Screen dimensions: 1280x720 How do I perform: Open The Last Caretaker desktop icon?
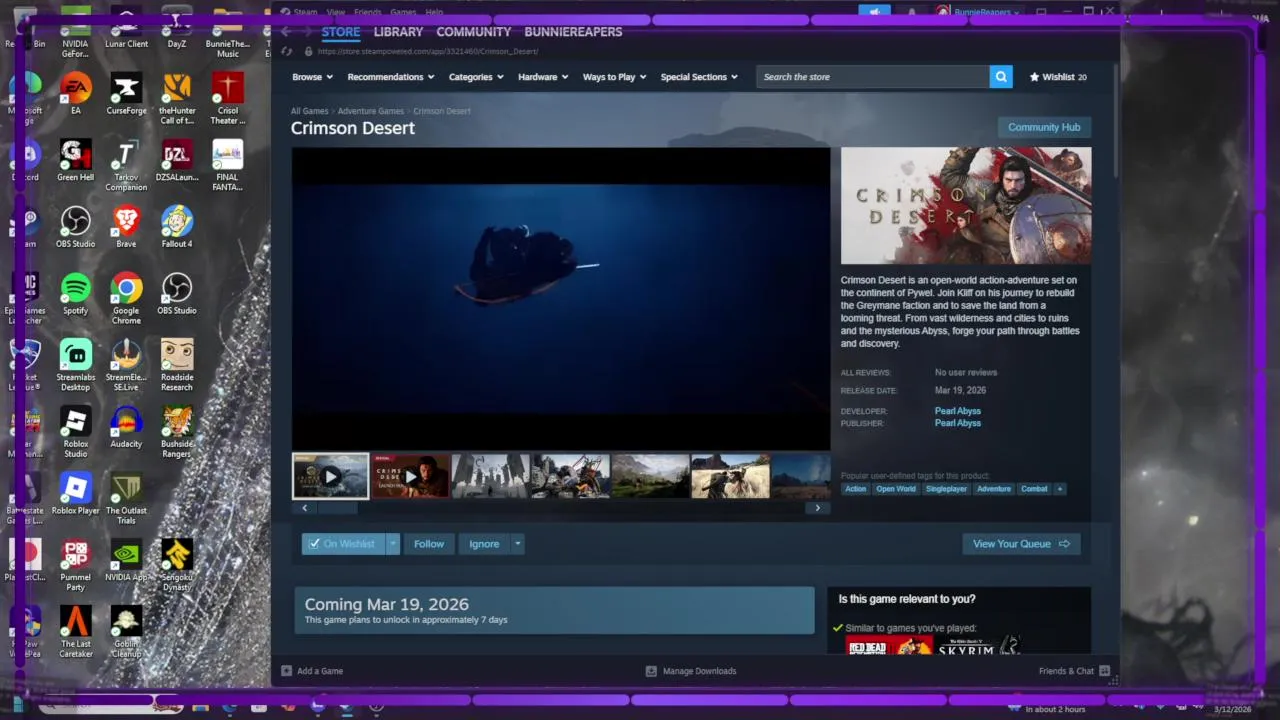[x=75, y=632]
